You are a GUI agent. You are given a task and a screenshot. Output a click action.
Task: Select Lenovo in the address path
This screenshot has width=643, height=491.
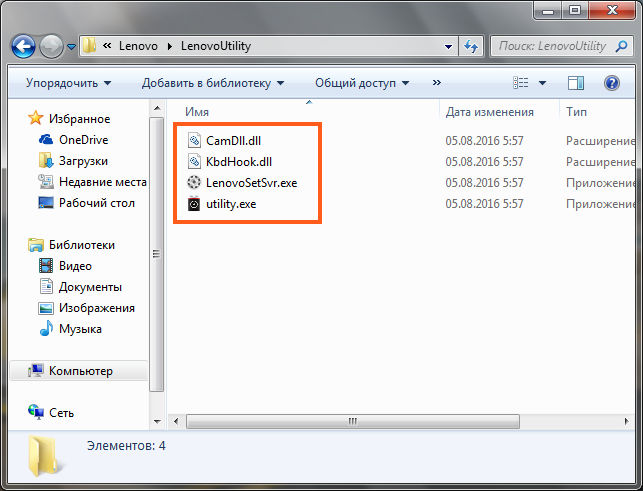138,46
